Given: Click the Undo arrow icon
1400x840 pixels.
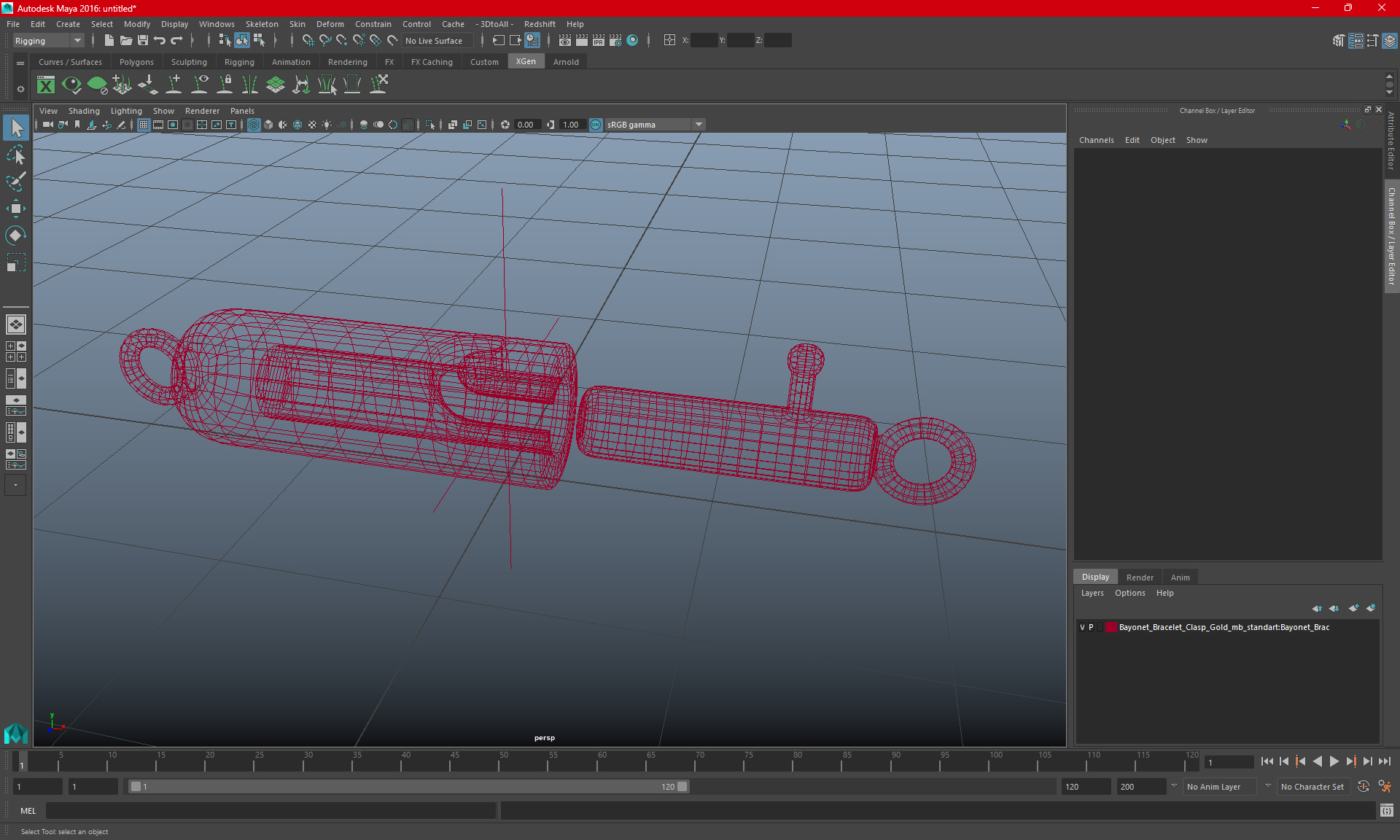Looking at the screenshot, I should [160, 41].
